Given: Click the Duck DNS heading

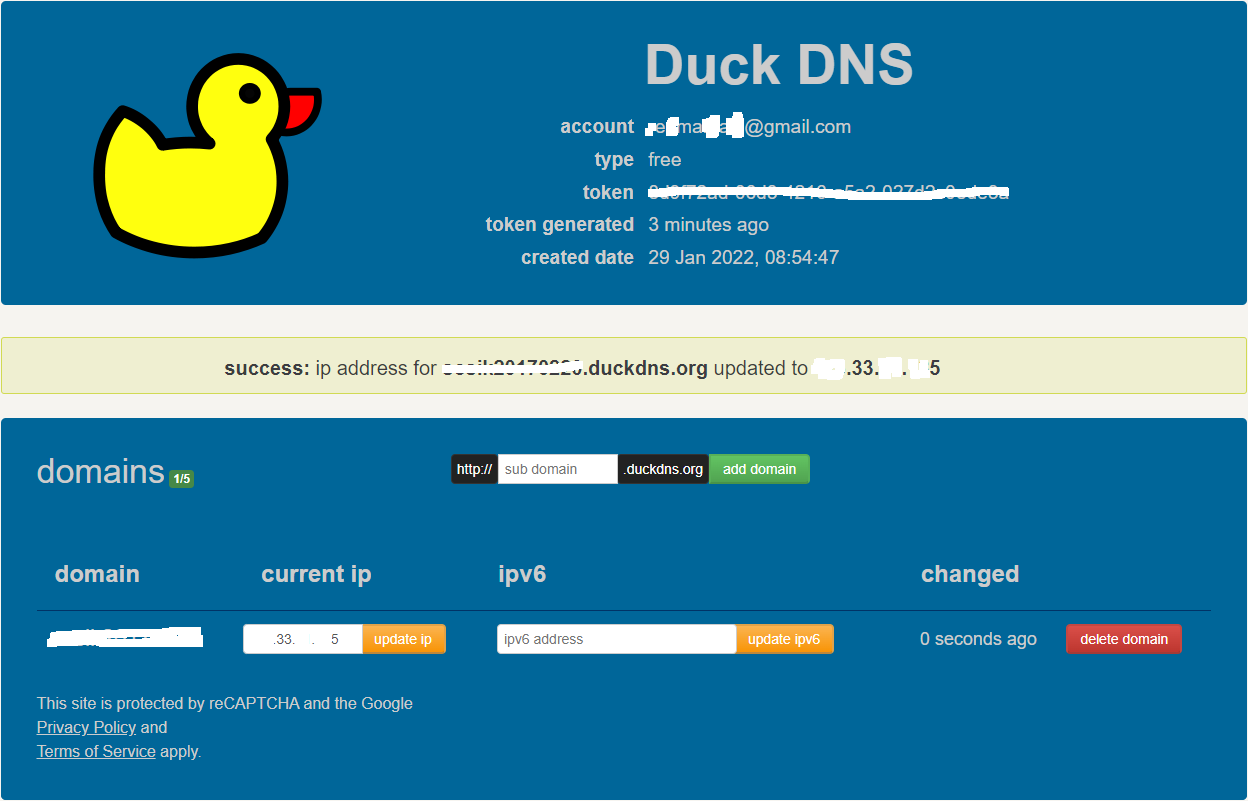Looking at the screenshot, I should tap(779, 65).
